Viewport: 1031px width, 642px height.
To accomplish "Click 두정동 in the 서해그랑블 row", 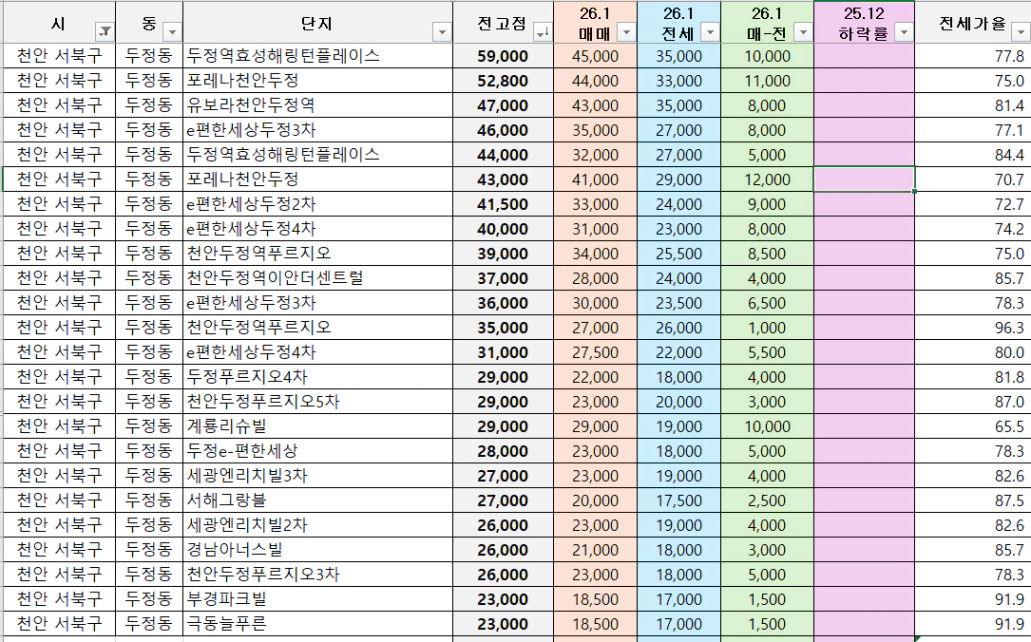I will [149, 500].
